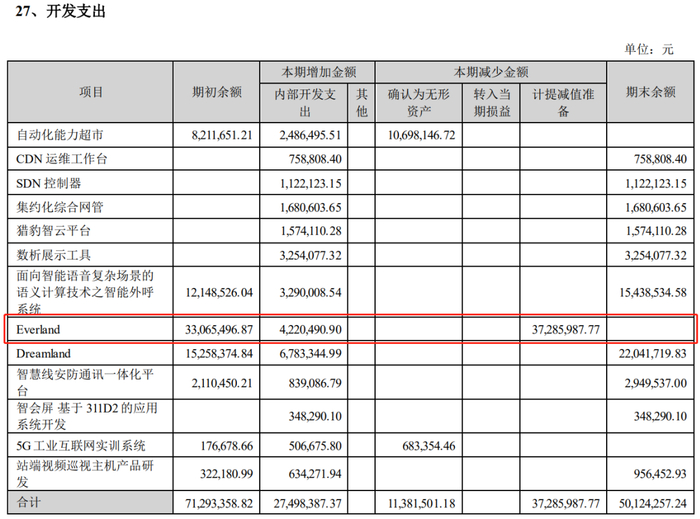Select the 智慧线安防通讯一体化平台 row label
Viewport: 700px width, 519px height.
pyautogui.click(x=85, y=382)
